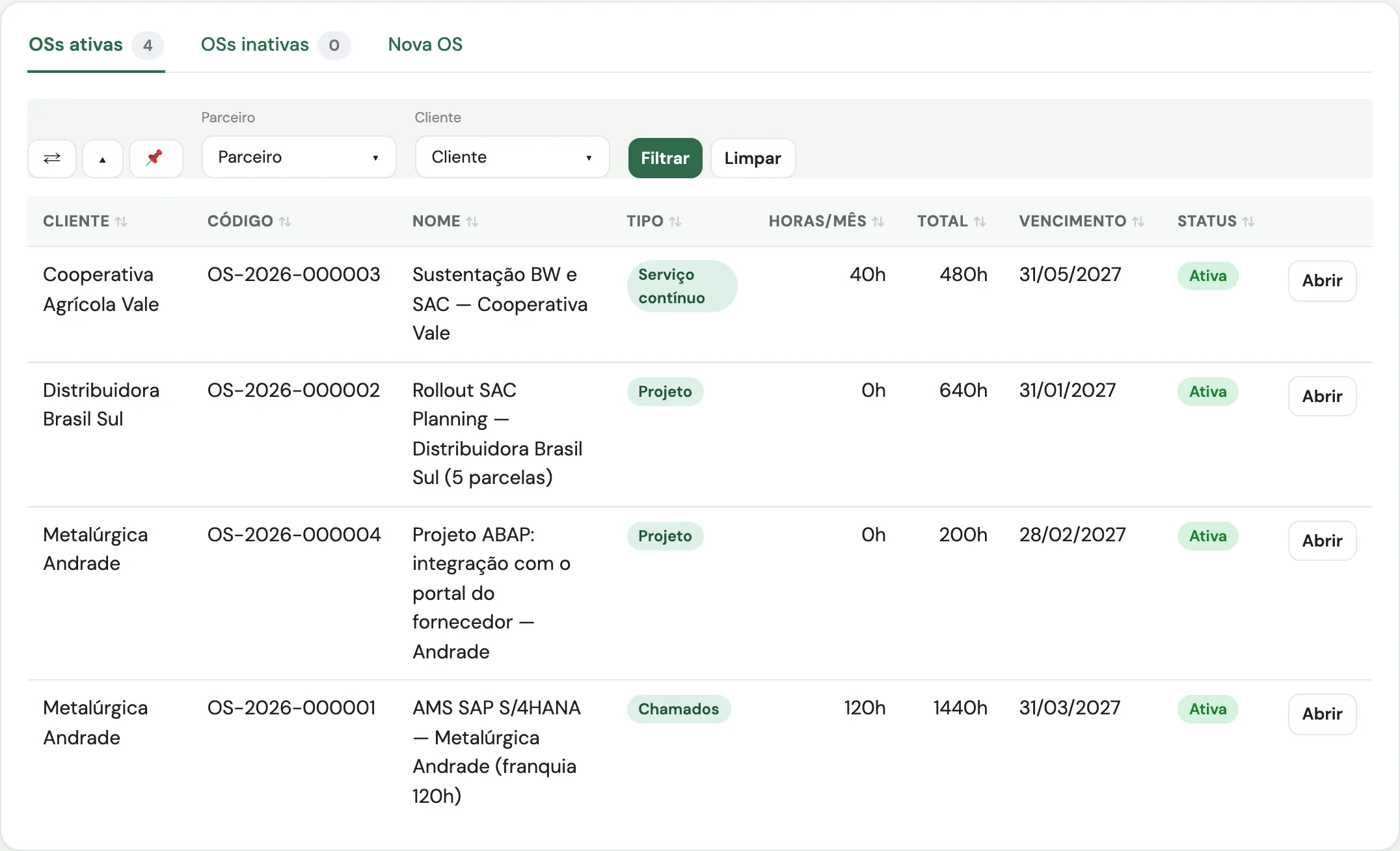This screenshot has width=1400, height=851.
Task: Toggle the red pushpin pin button
Action: tap(155, 158)
